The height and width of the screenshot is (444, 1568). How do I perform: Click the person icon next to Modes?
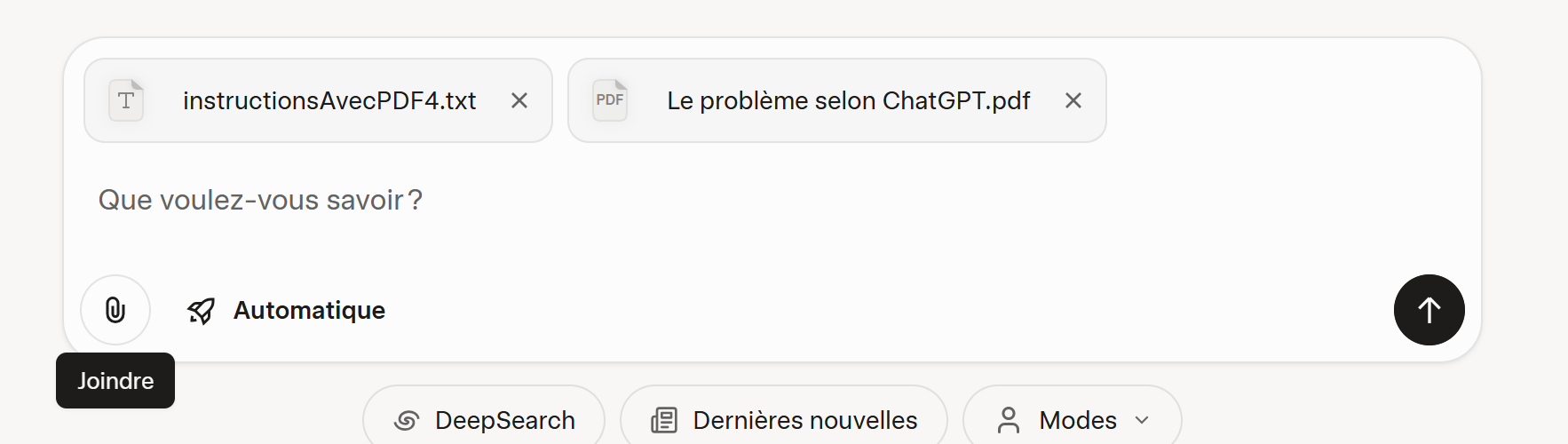click(x=1009, y=420)
